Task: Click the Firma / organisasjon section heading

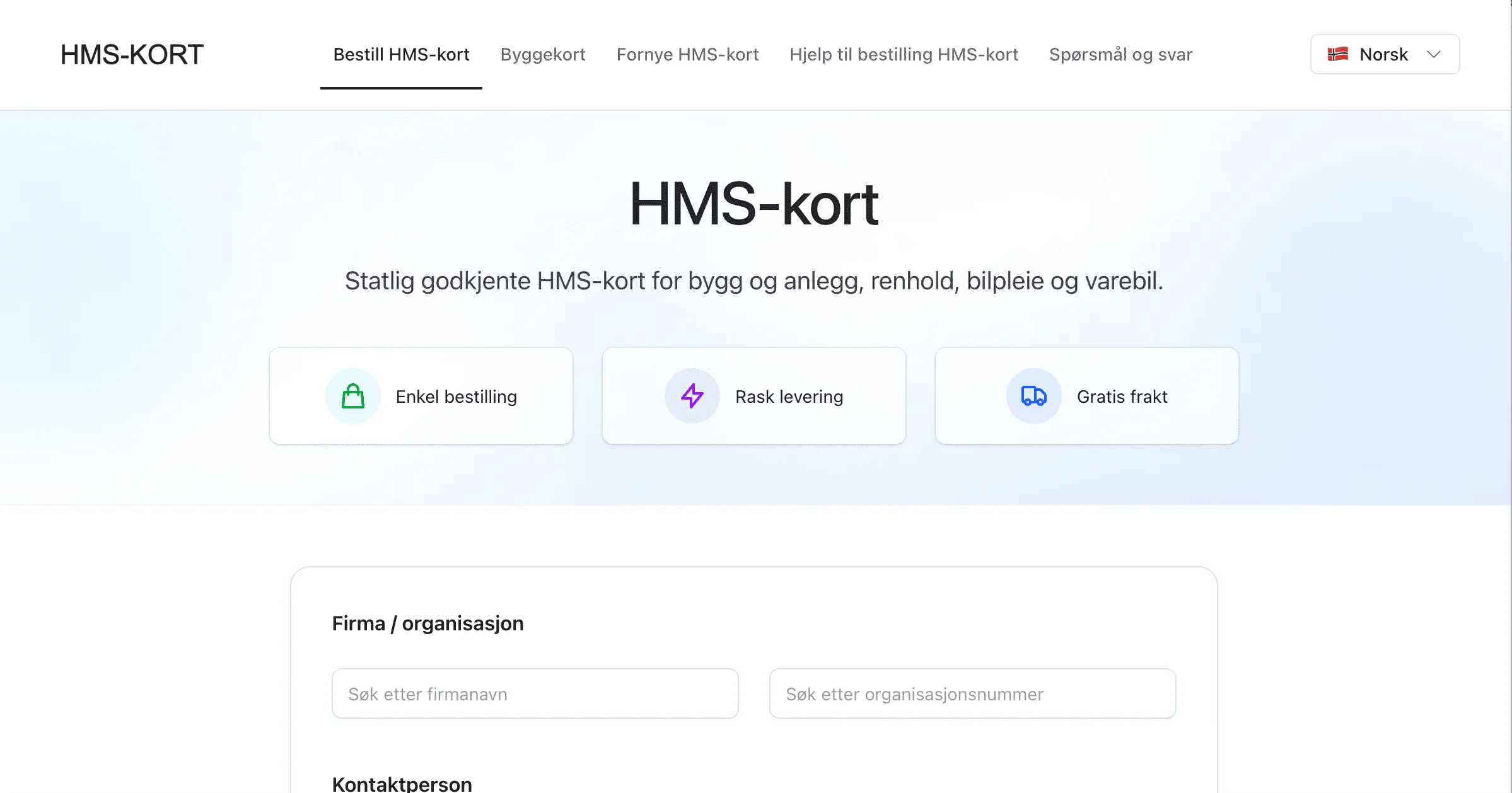Action: click(427, 623)
